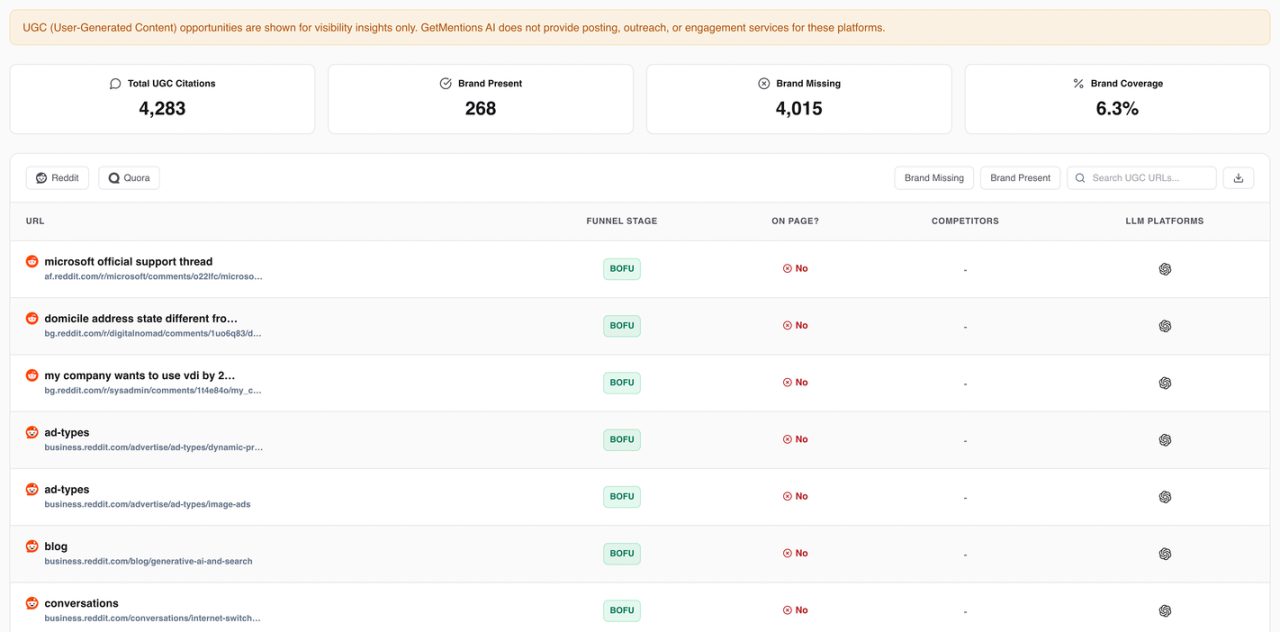Click the Brand Present checkmark icon
This screenshot has height=632, width=1280.
(446, 84)
